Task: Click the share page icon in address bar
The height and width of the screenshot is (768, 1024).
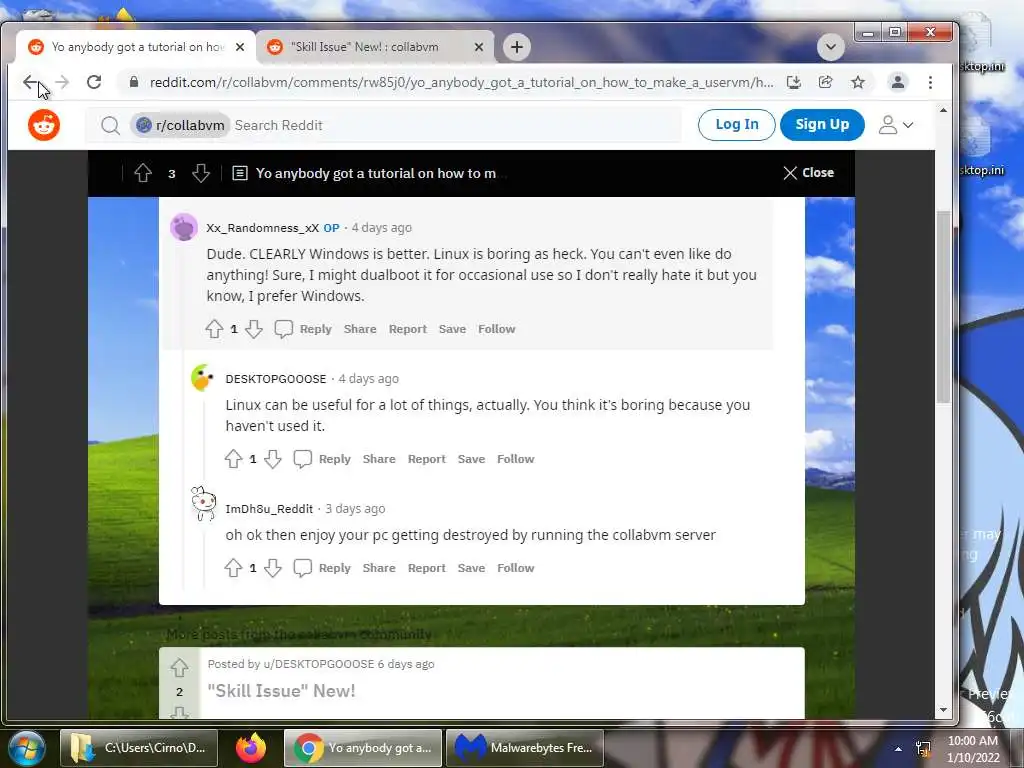Action: pos(825,82)
